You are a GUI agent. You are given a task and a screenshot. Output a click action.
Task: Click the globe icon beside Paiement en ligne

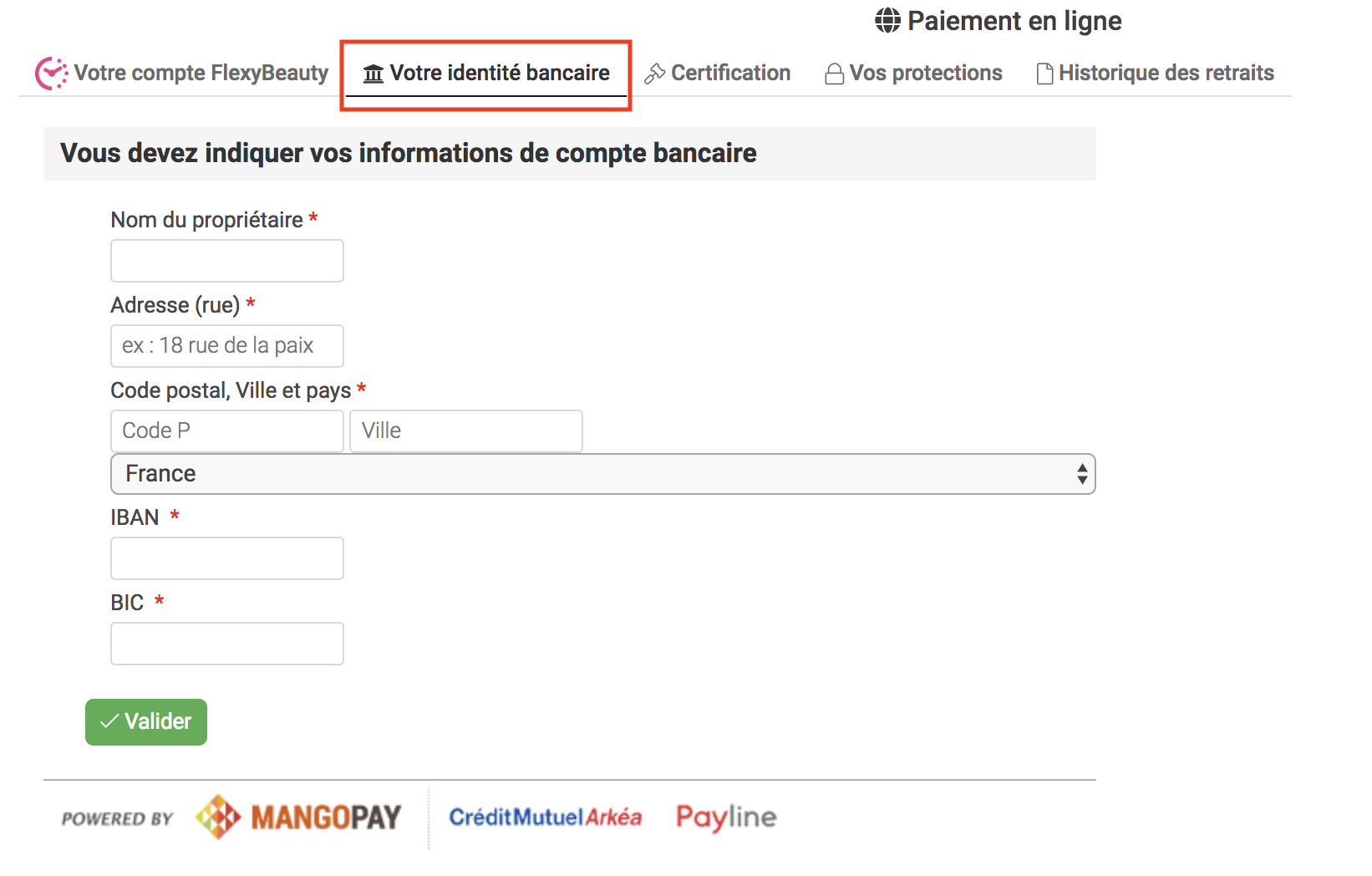pyautogui.click(x=887, y=20)
